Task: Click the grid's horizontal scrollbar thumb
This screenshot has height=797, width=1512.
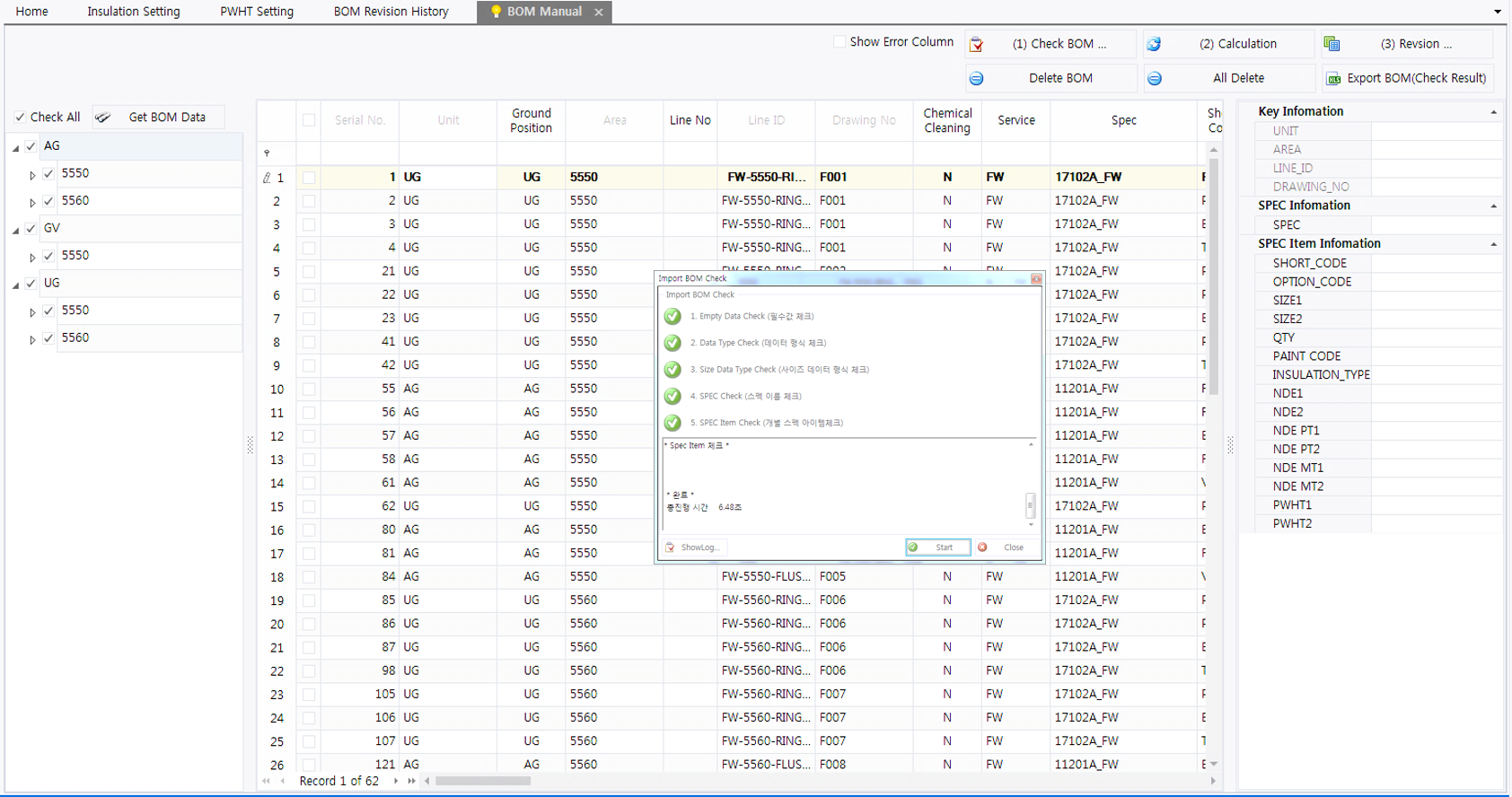Action: point(483,781)
